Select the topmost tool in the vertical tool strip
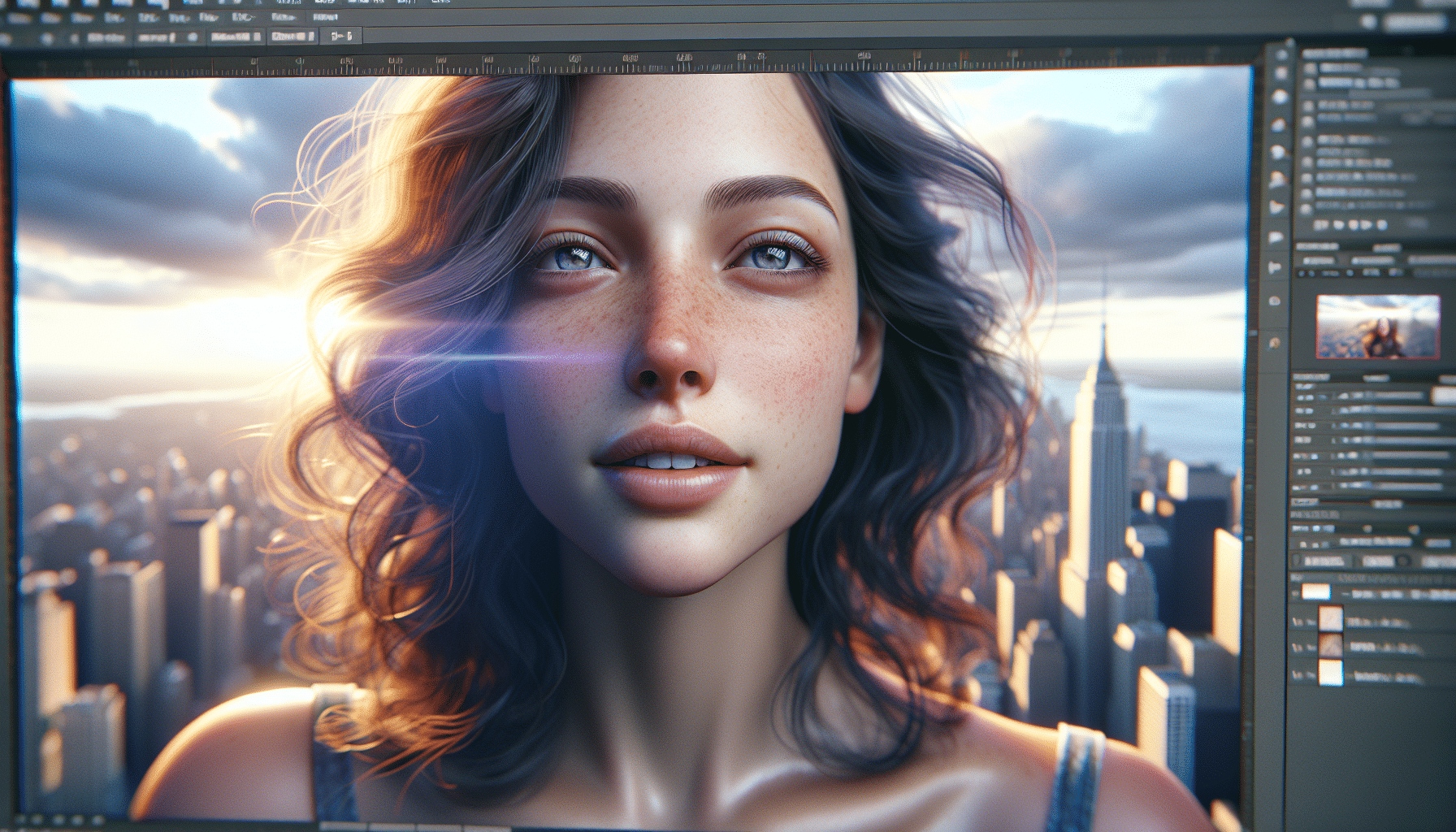 1281,55
